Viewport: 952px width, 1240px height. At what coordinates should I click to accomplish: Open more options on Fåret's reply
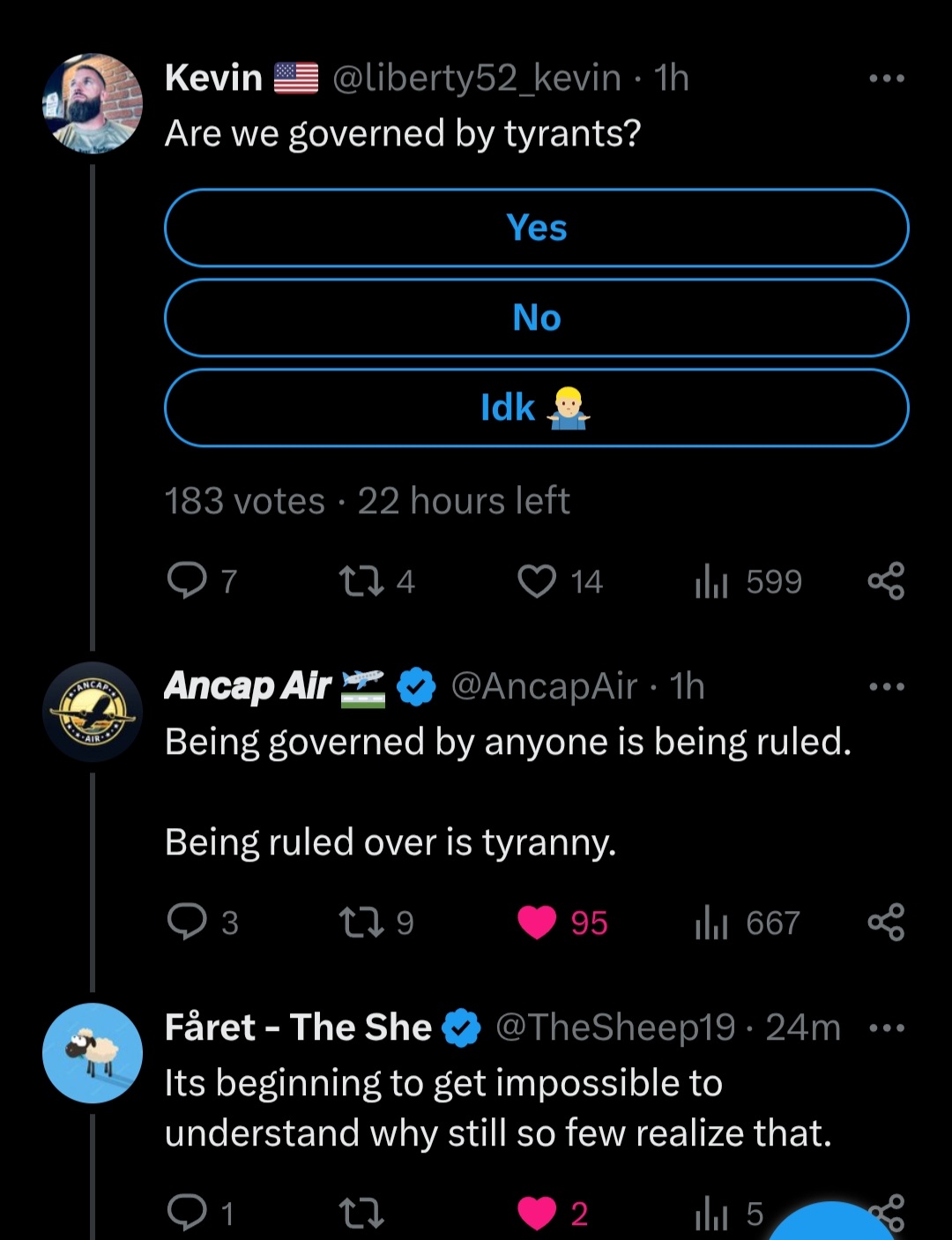click(x=886, y=1028)
